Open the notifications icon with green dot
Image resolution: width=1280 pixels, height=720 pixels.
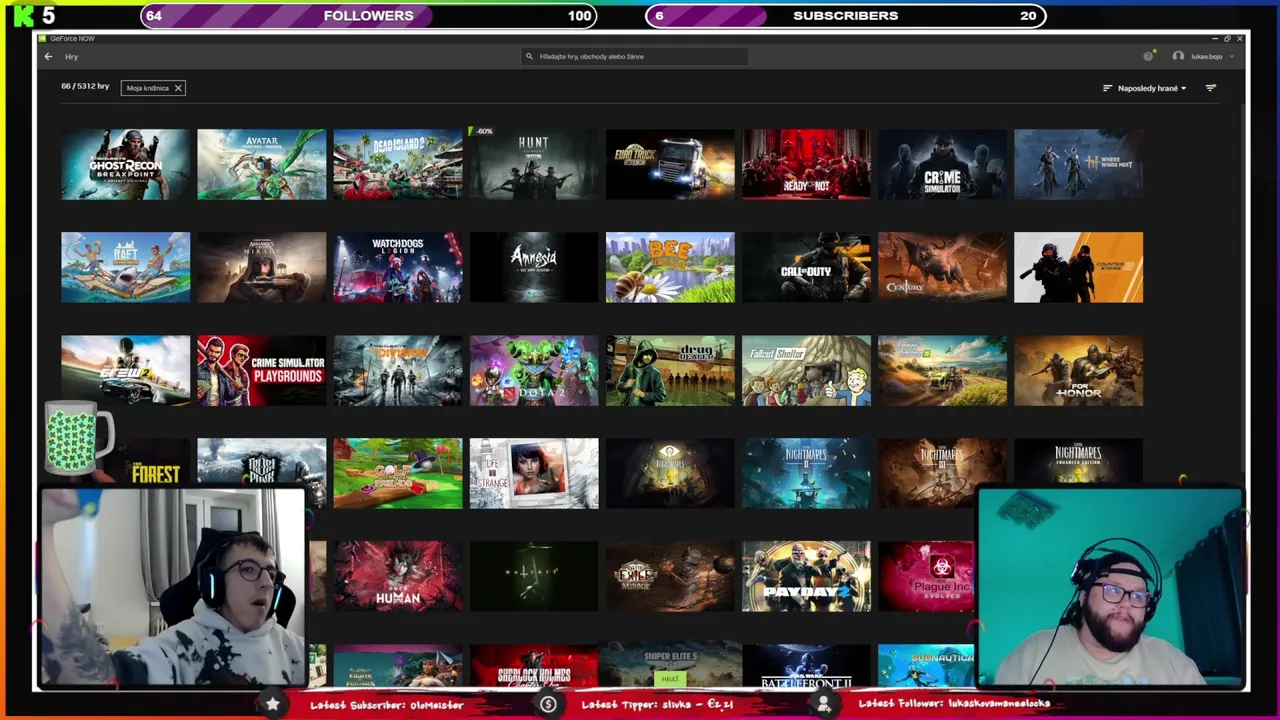coord(1149,56)
